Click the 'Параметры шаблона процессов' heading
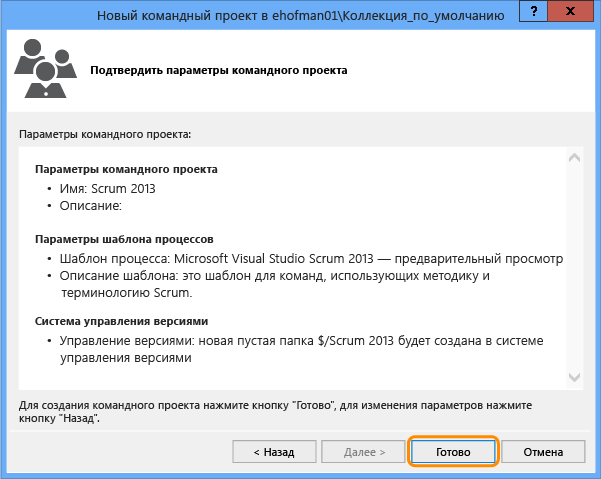The height and width of the screenshot is (479, 601). point(124,239)
